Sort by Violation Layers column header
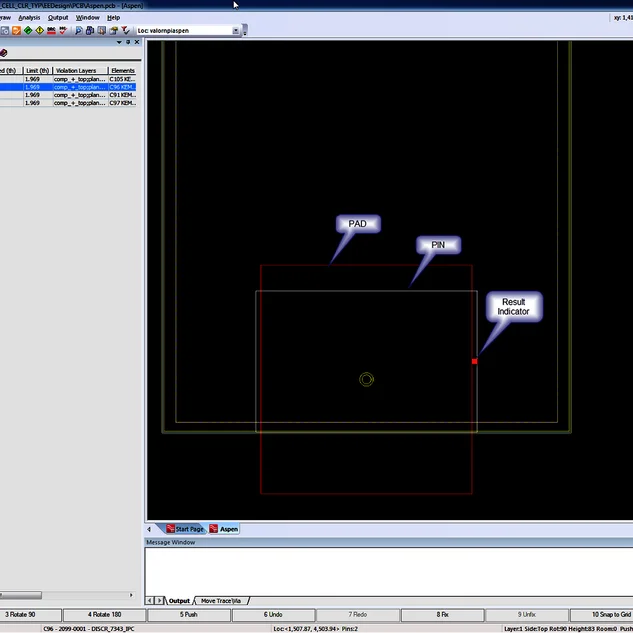 [80, 71]
